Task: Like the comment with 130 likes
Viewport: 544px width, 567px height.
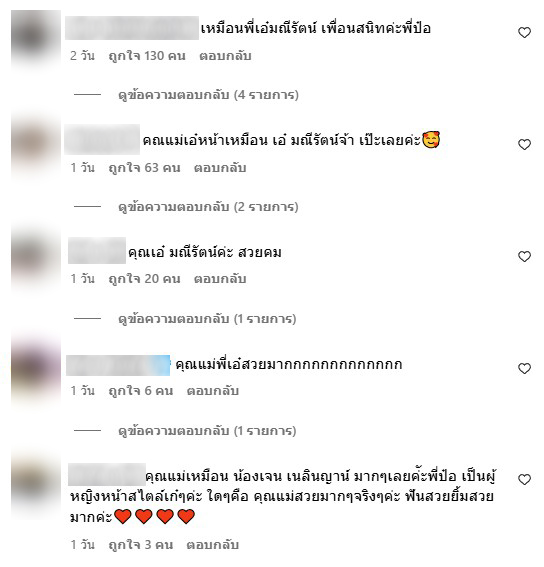Action: coord(524,33)
